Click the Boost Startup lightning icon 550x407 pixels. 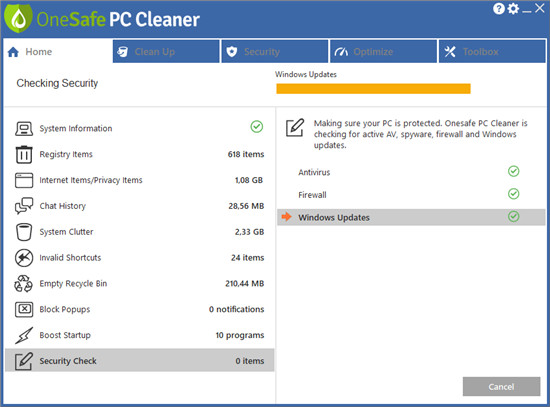click(x=24, y=335)
